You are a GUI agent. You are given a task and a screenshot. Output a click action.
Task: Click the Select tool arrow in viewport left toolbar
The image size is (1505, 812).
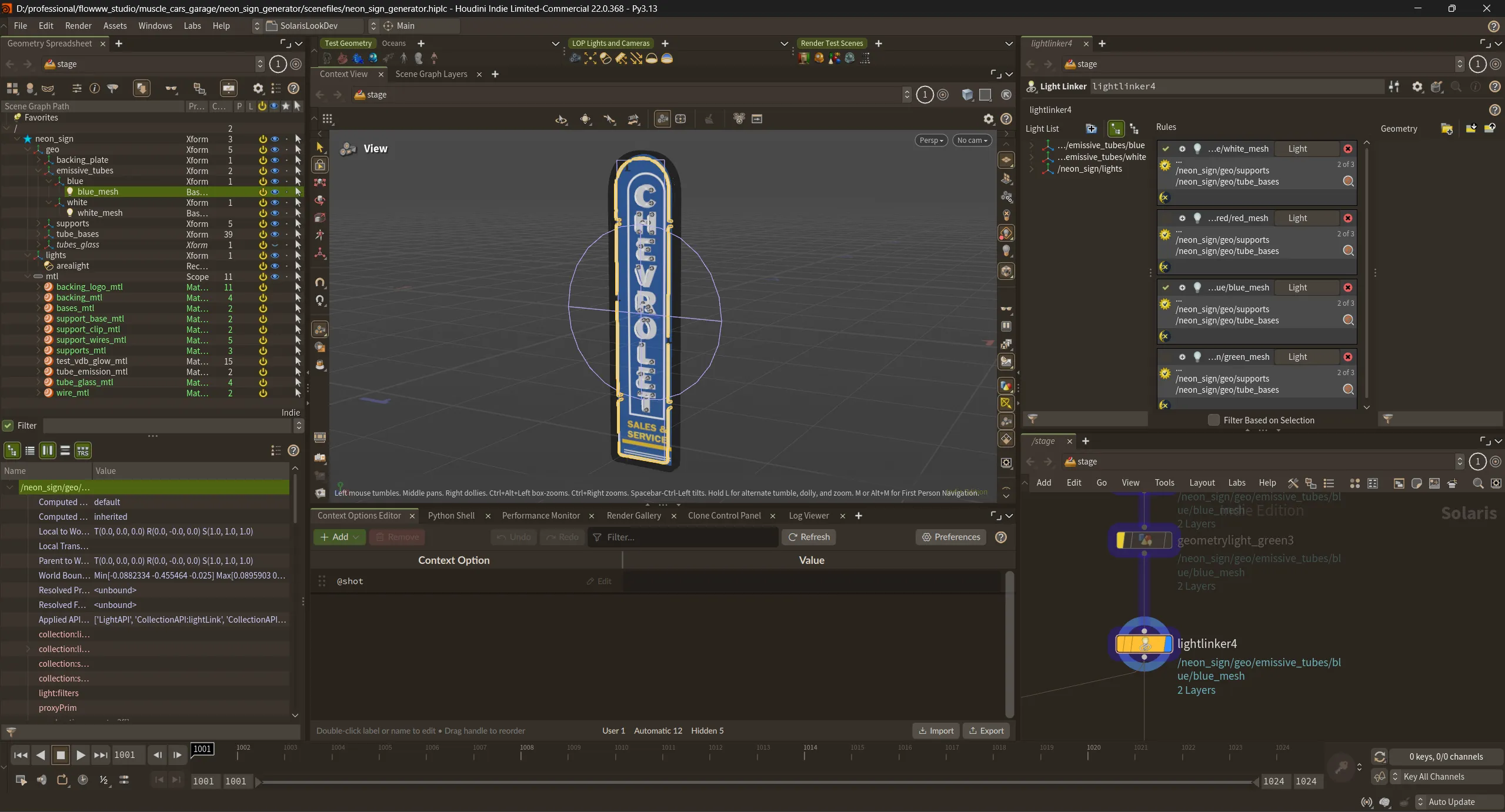320,147
